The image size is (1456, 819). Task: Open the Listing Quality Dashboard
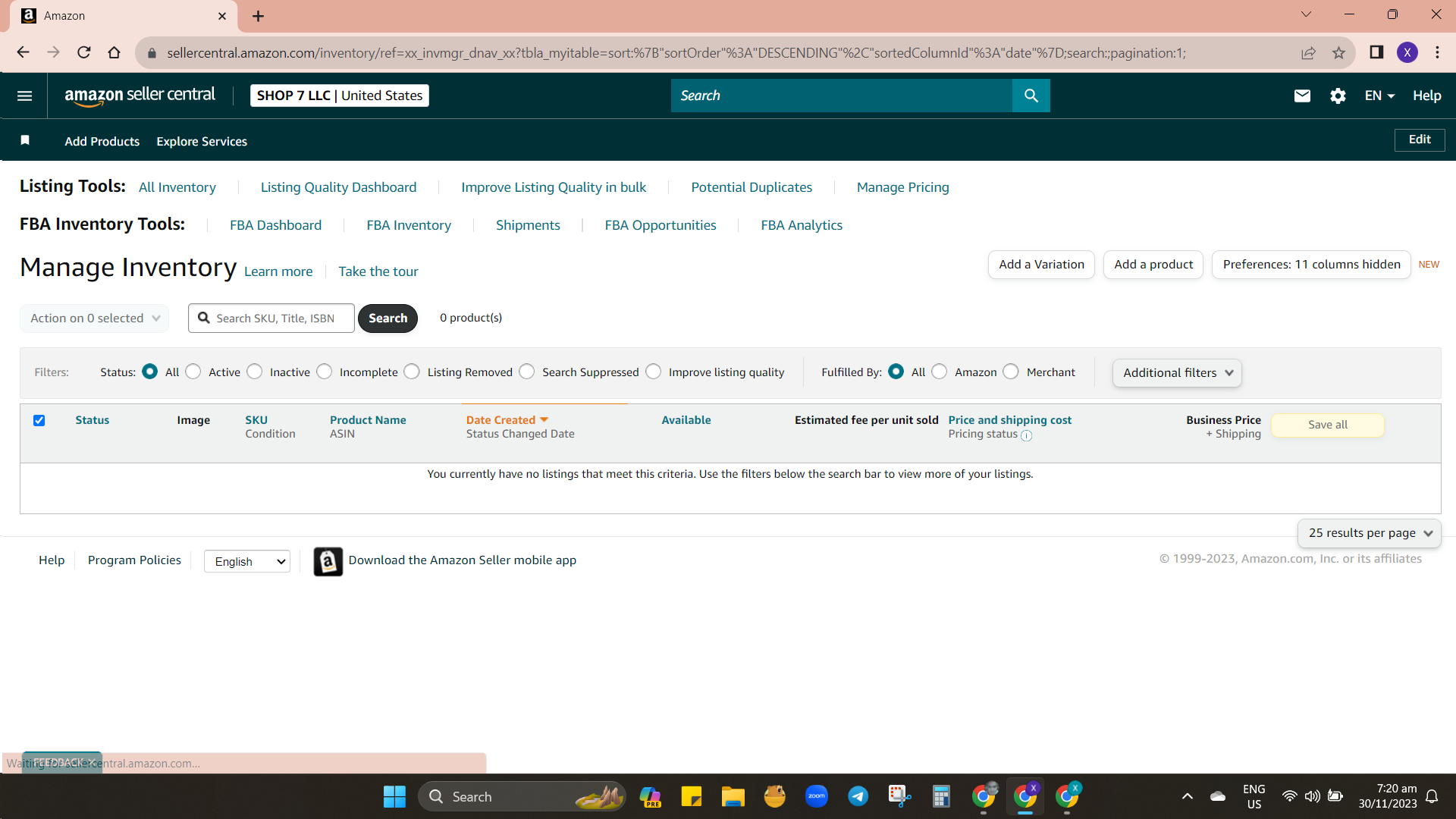(338, 187)
